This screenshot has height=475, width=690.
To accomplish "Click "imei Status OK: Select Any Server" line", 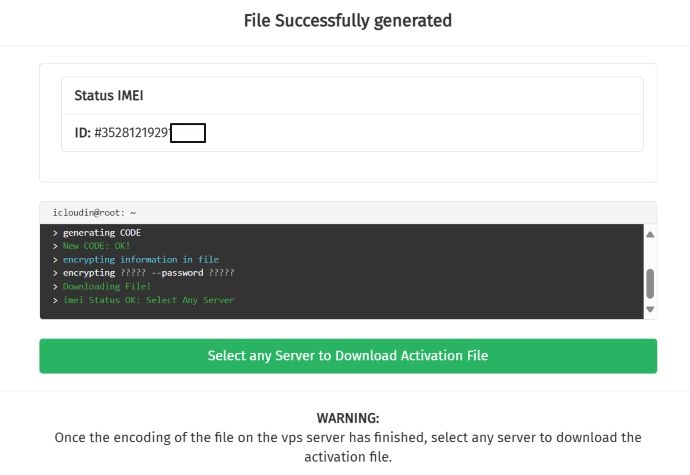I will pyautogui.click(x=148, y=300).
